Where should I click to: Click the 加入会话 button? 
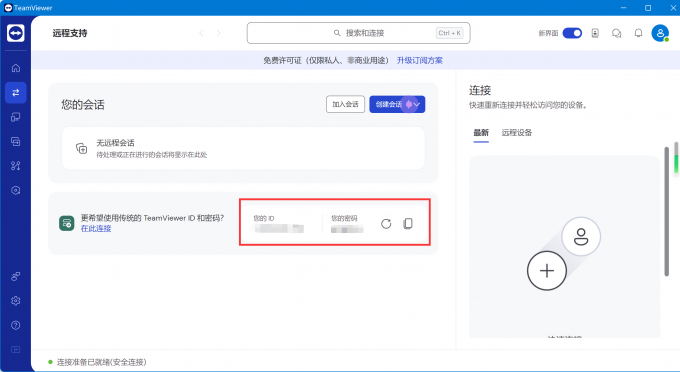pos(345,104)
